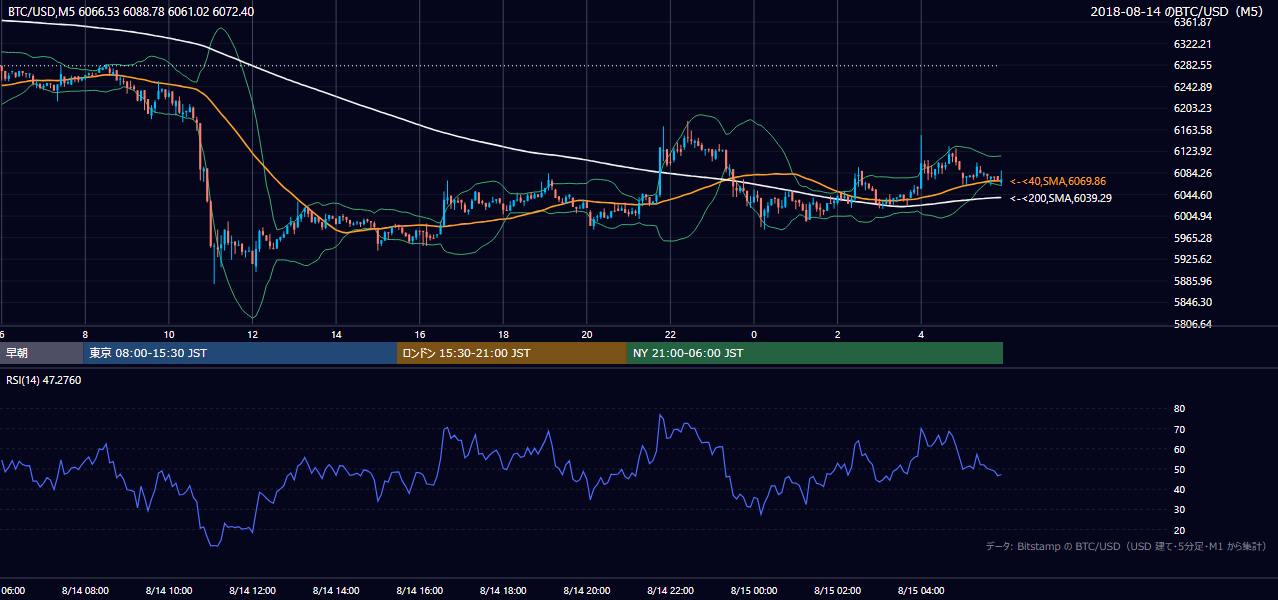The height and width of the screenshot is (600, 1278).
Task: Click price axis value 6322.21
Action: click(x=1193, y=44)
